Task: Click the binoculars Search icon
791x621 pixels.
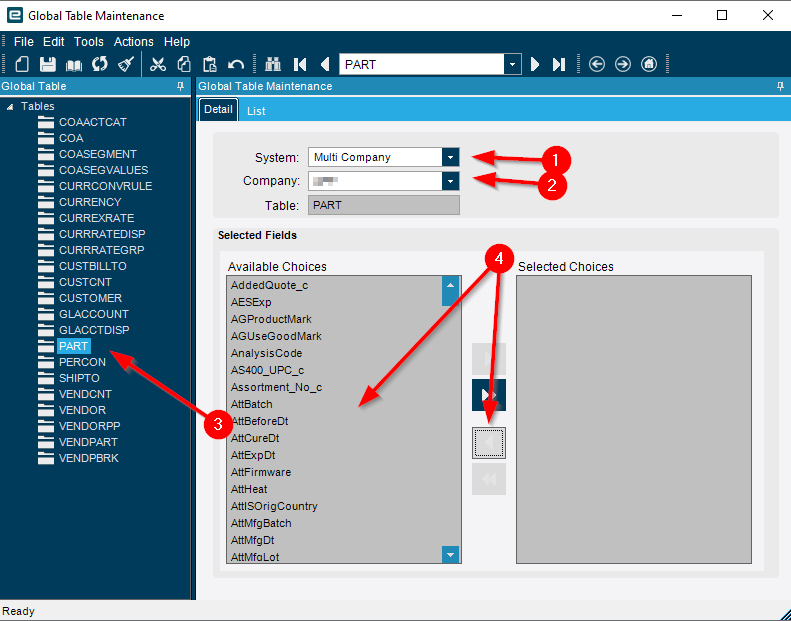Action: point(275,64)
